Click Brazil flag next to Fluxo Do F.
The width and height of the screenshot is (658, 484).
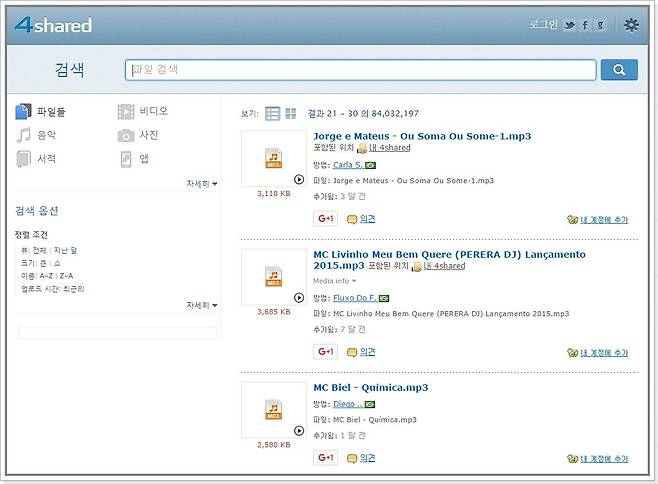coord(384,298)
